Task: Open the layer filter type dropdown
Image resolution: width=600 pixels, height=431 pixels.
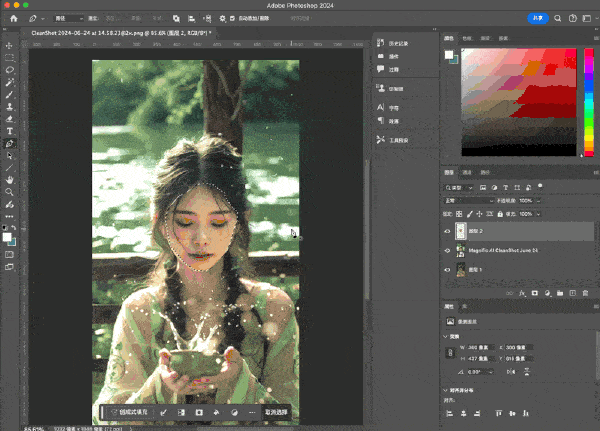Action: (x=459, y=188)
